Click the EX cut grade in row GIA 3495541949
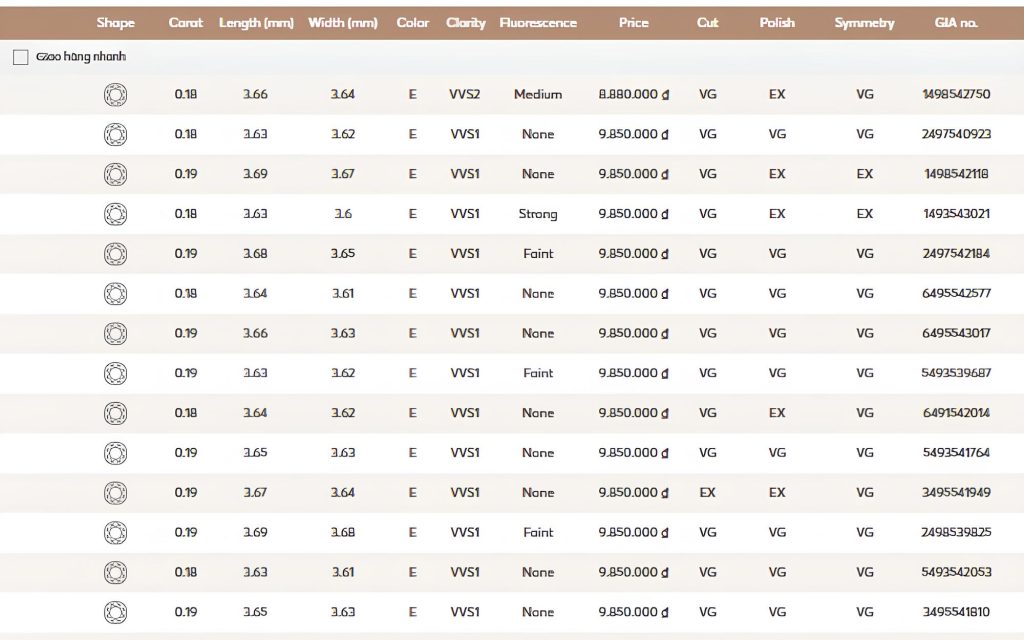Screen dimensions: 1024x640 click(x=707, y=492)
